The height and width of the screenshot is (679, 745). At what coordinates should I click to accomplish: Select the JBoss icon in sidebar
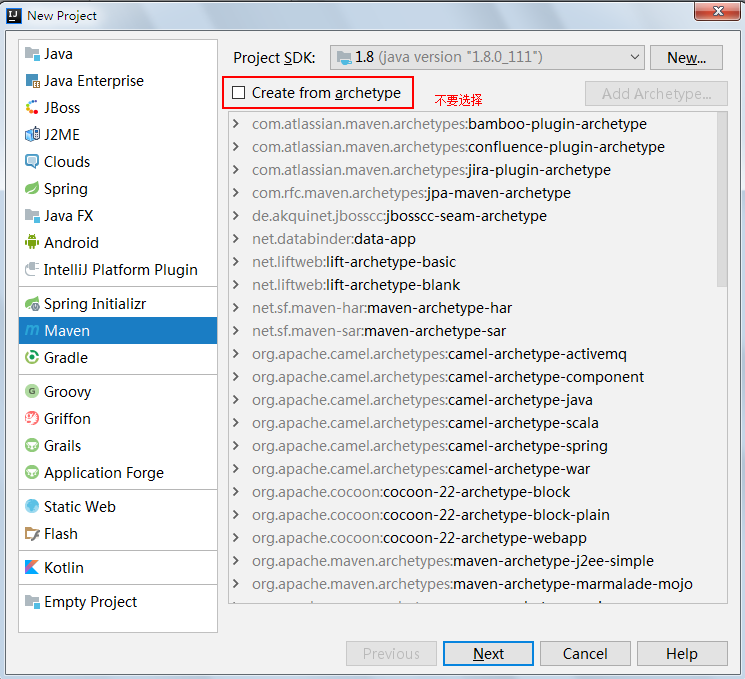pos(32,108)
